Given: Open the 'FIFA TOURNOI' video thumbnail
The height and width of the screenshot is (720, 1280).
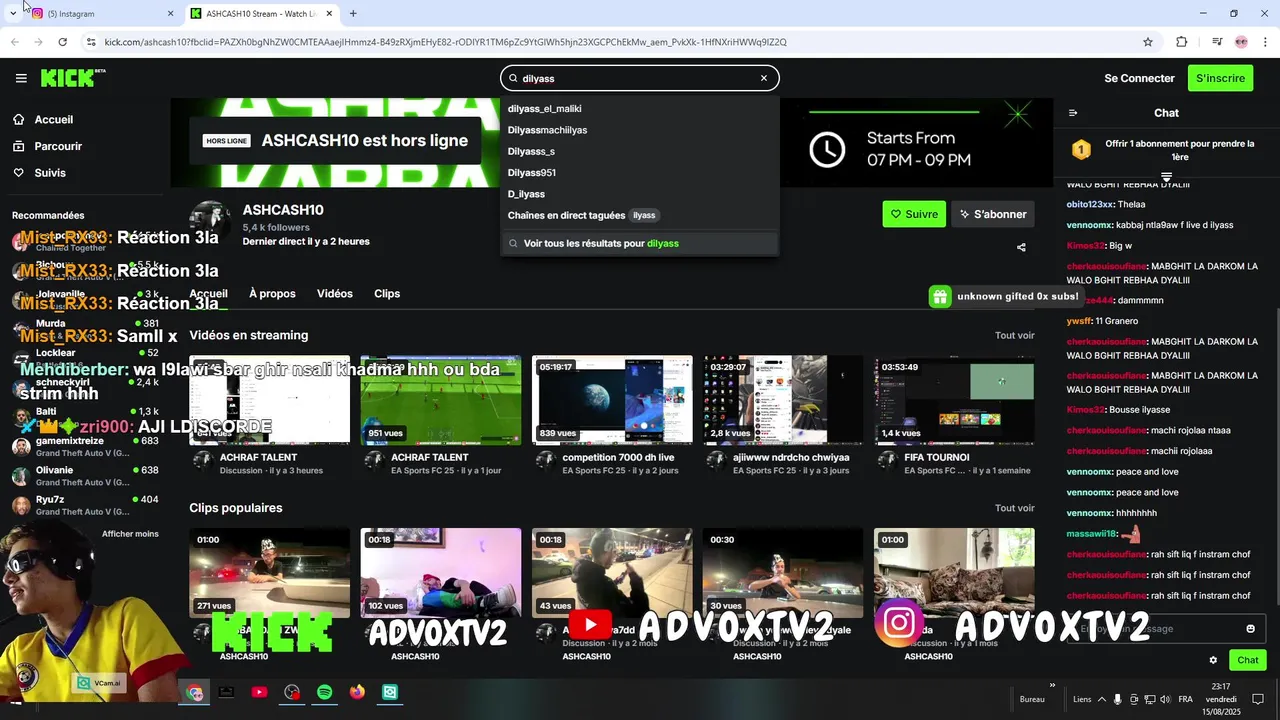Looking at the screenshot, I should tap(954, 400).
